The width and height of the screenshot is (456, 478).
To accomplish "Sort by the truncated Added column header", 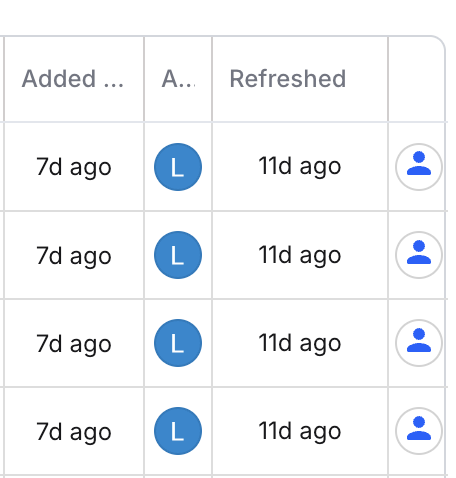I will 74,79.
